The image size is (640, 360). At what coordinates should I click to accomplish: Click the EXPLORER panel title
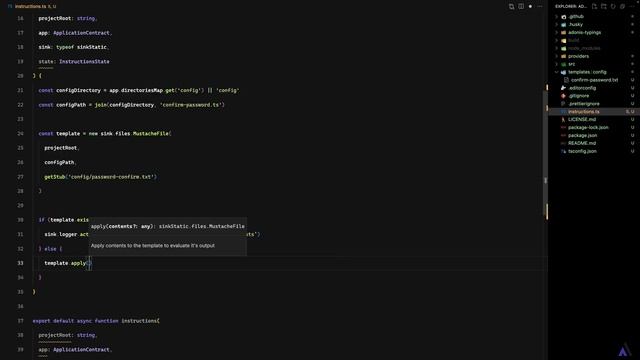[571, 7]
